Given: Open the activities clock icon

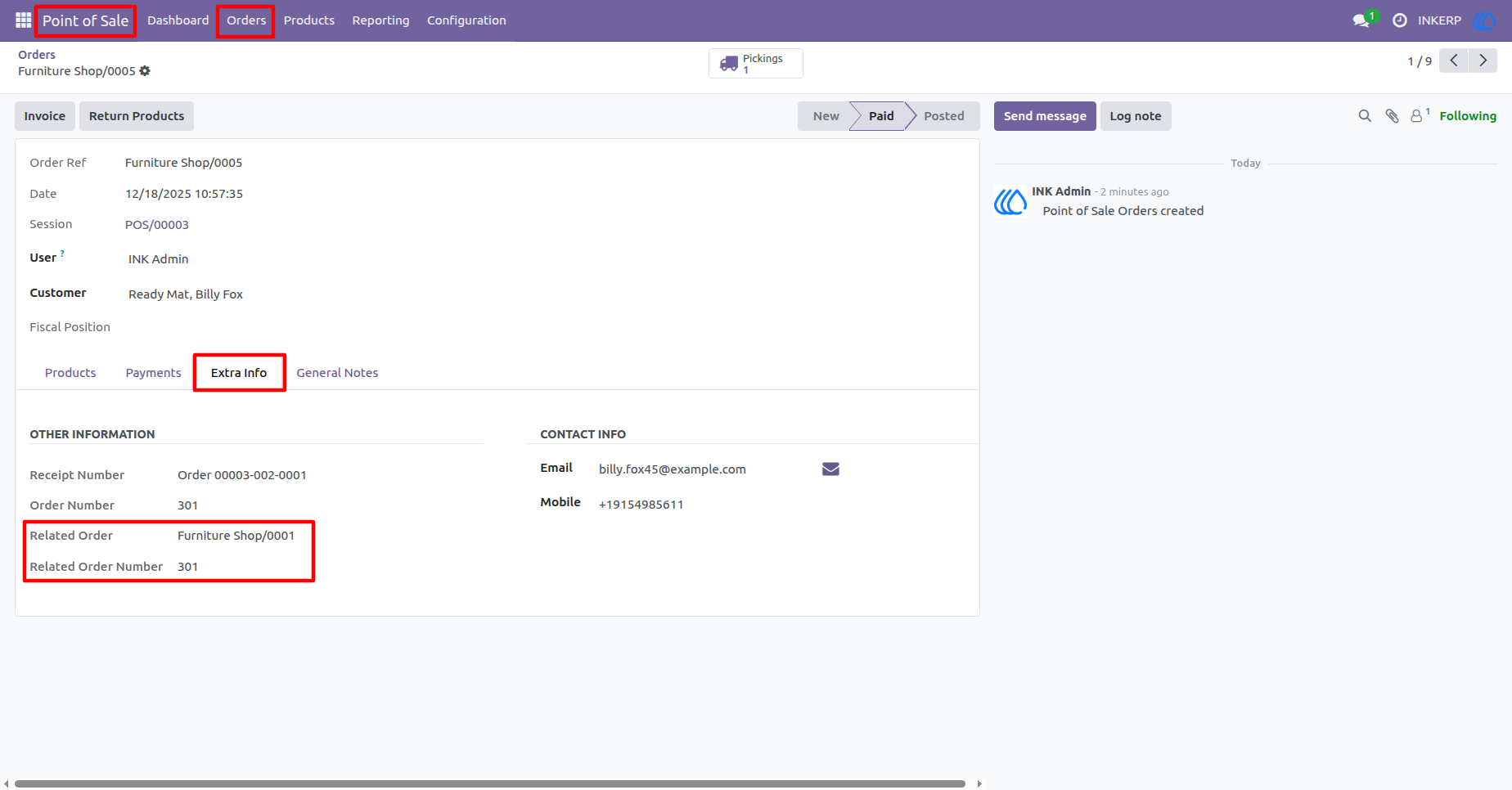Looking at the screenshot, I should [1400, 20].
